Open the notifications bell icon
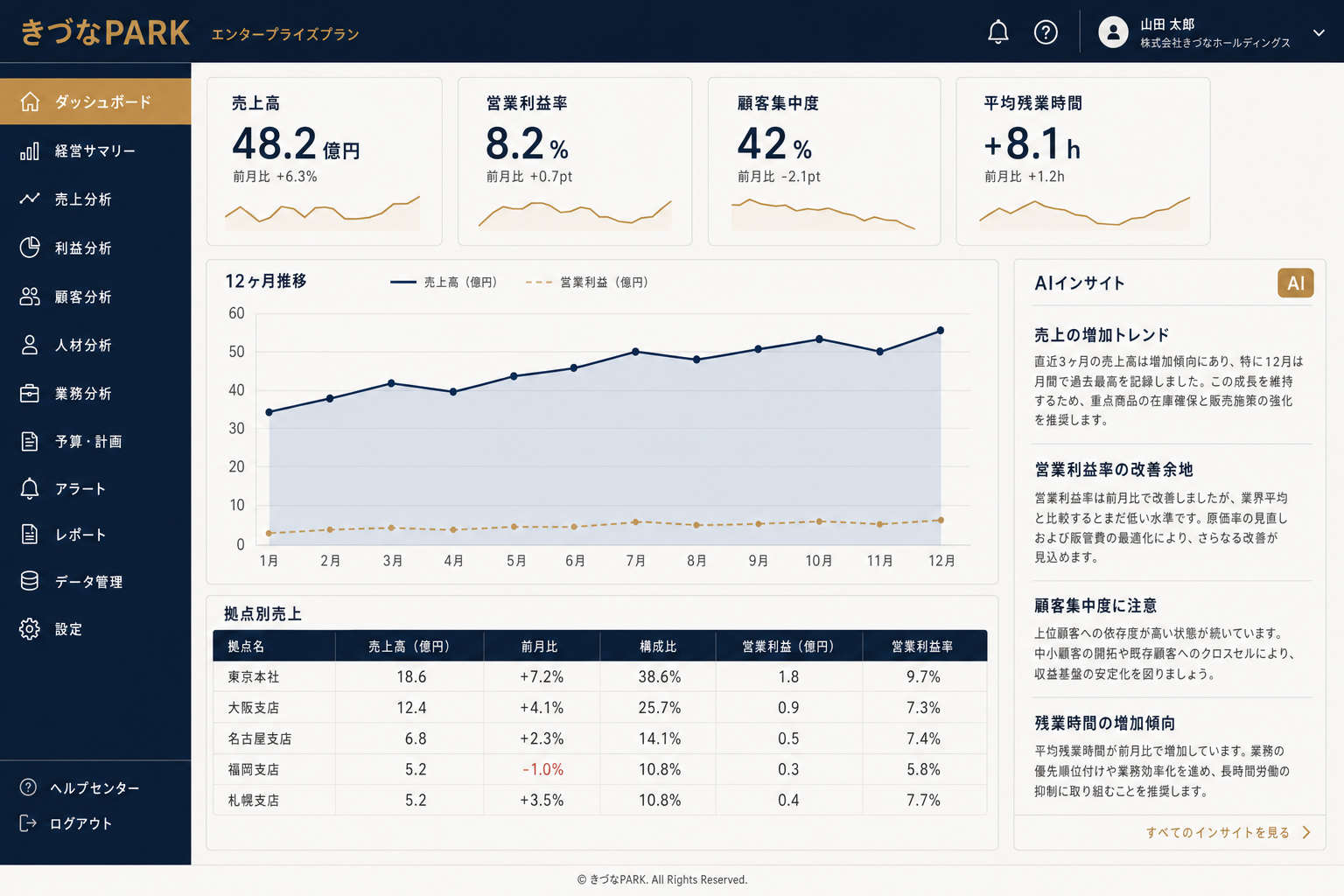This screenshot has height=896, width=1344. tap(997, 32)
